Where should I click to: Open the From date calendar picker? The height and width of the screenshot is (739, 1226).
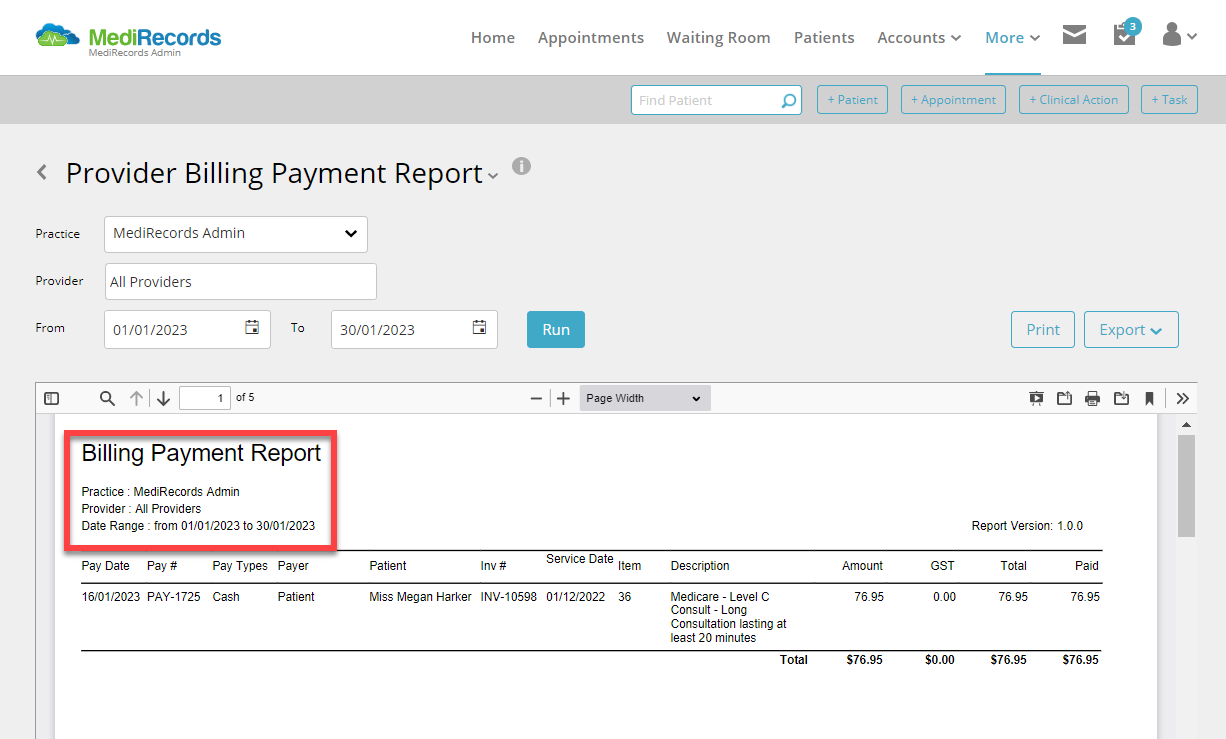[x=252, y=328]
